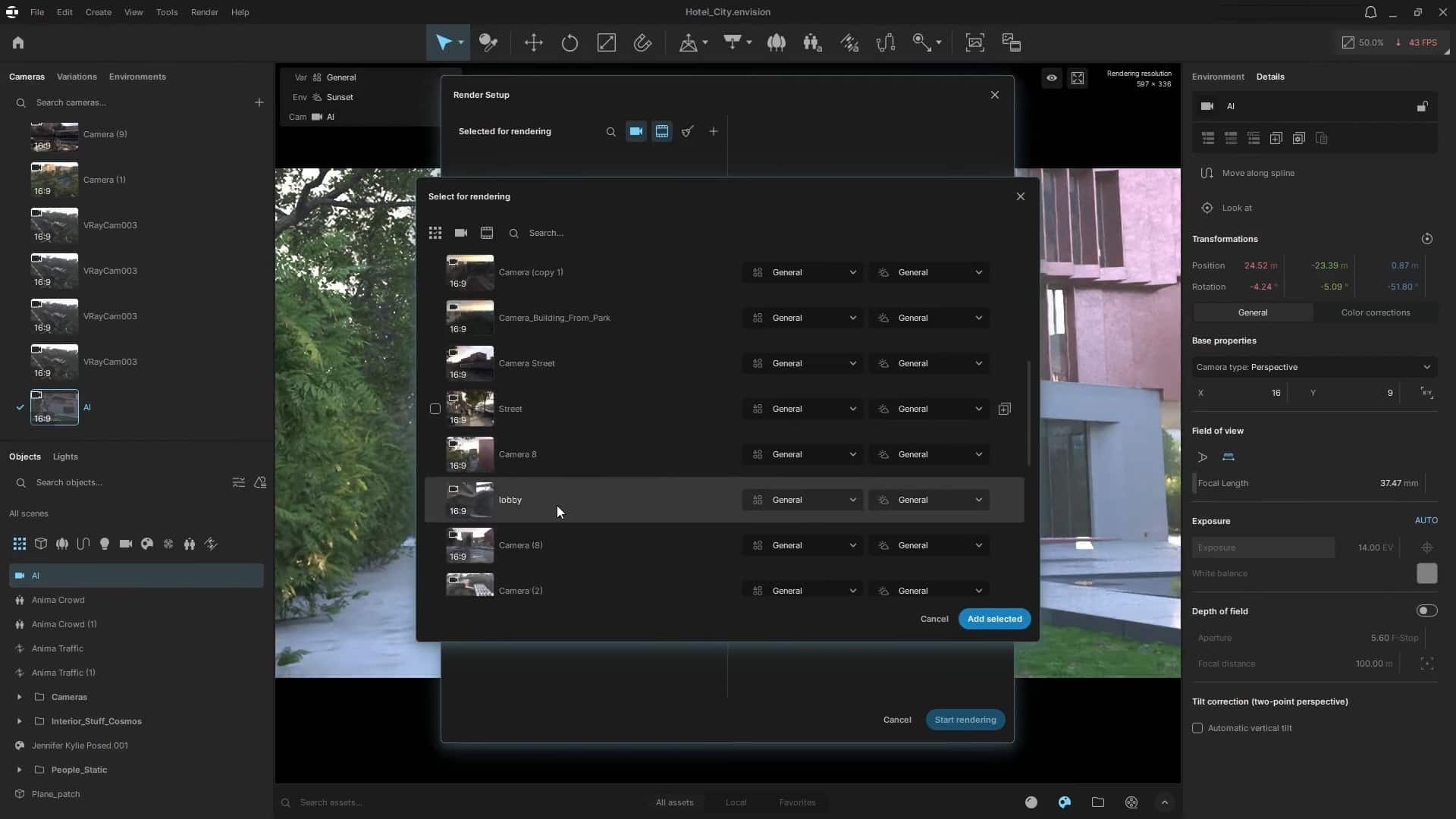Filter sequences only in Select for rendering

[487, 233]
